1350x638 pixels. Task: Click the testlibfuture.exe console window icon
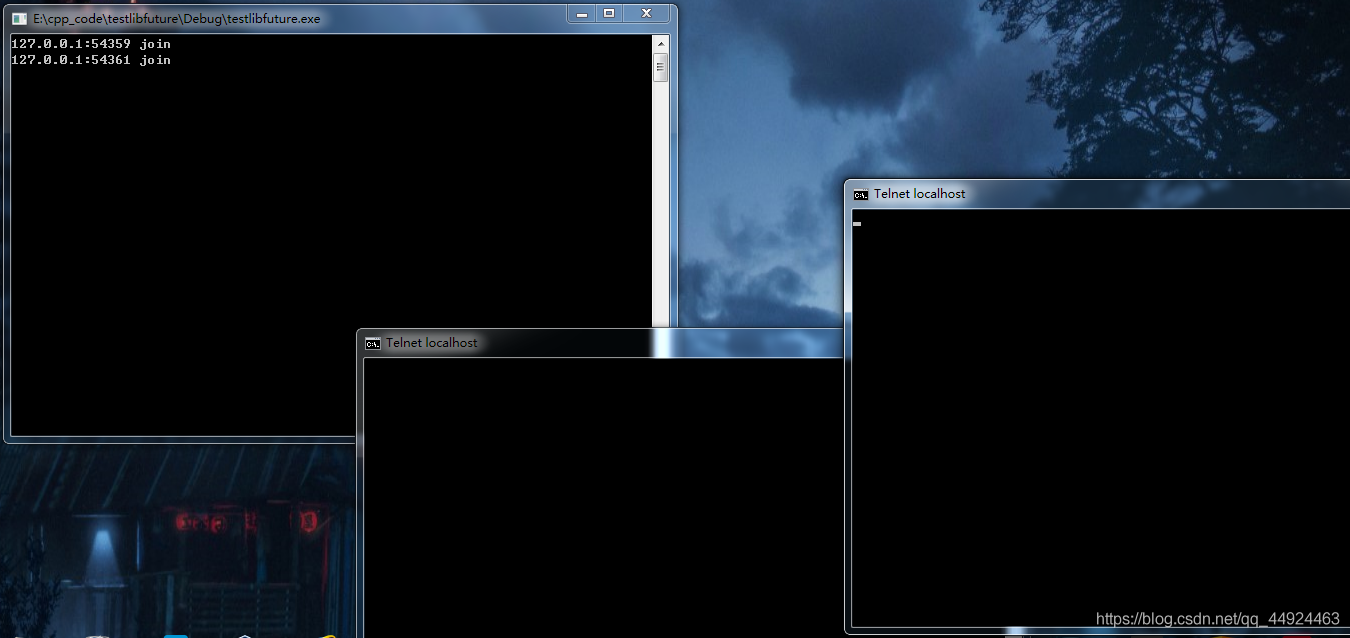[19, 19]
